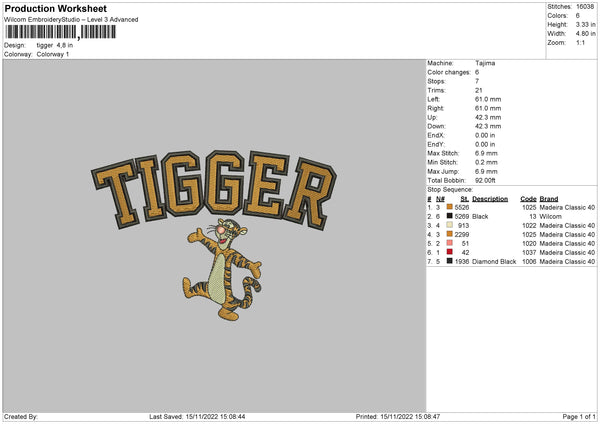Image resolution: width=600 pixels, height=424 pixels.
Task: Click Min Stitch value '0.2 mm'
Action: [486, 162]
